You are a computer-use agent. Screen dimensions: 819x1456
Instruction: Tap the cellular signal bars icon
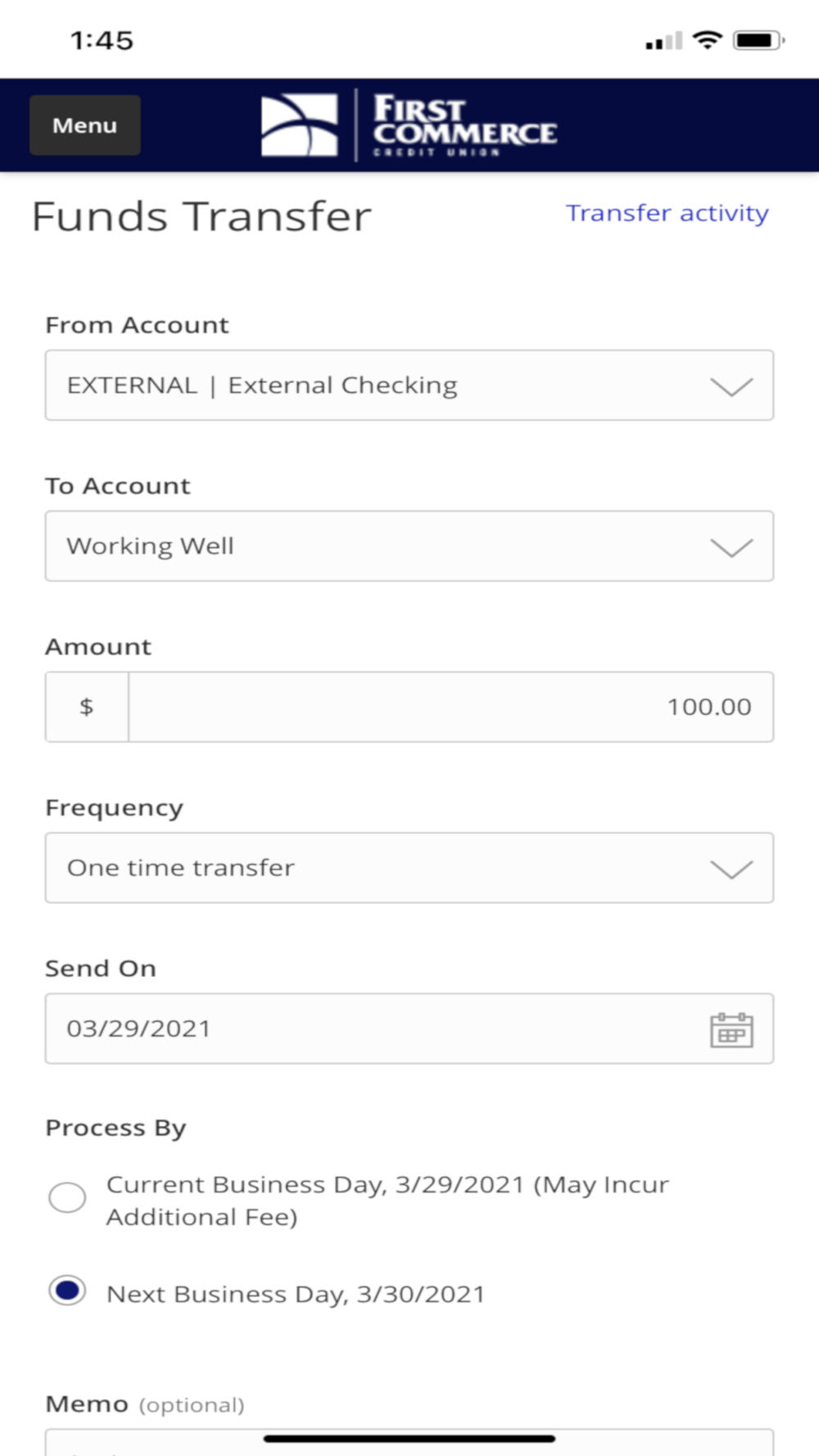point(663,40)
